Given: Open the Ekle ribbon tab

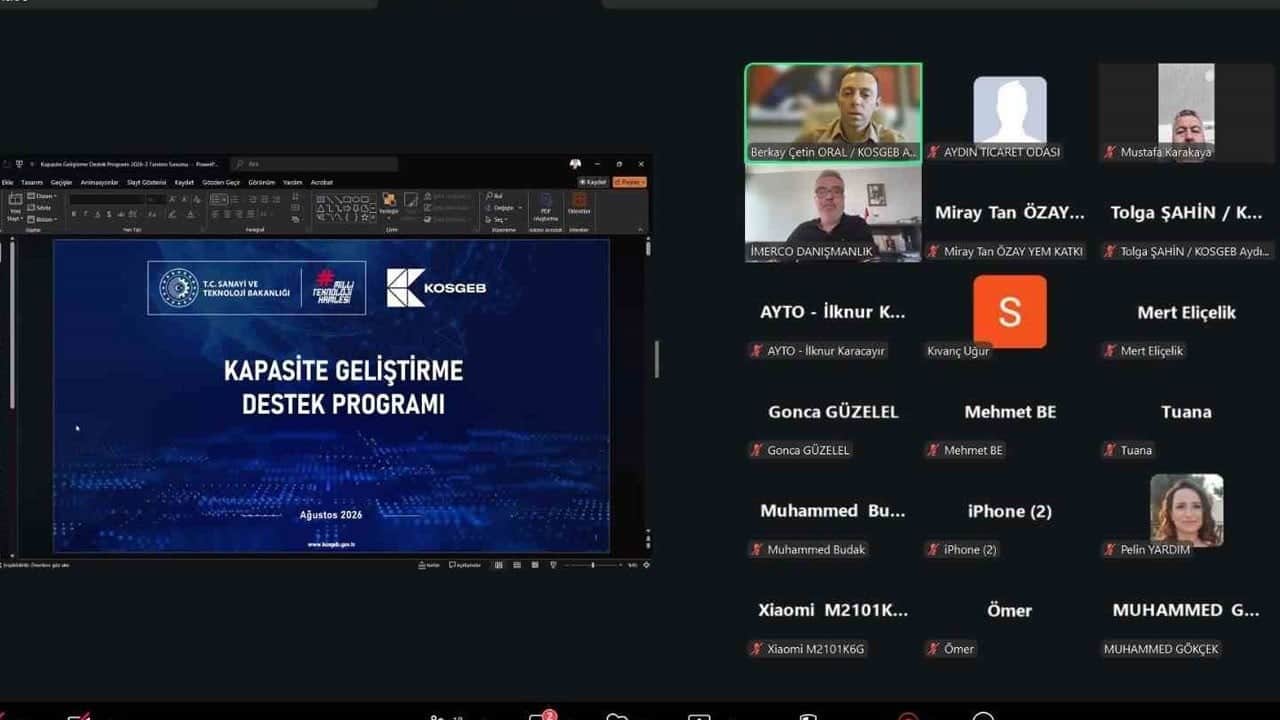Looking at the screenshot, I should (x=8, y=182).
